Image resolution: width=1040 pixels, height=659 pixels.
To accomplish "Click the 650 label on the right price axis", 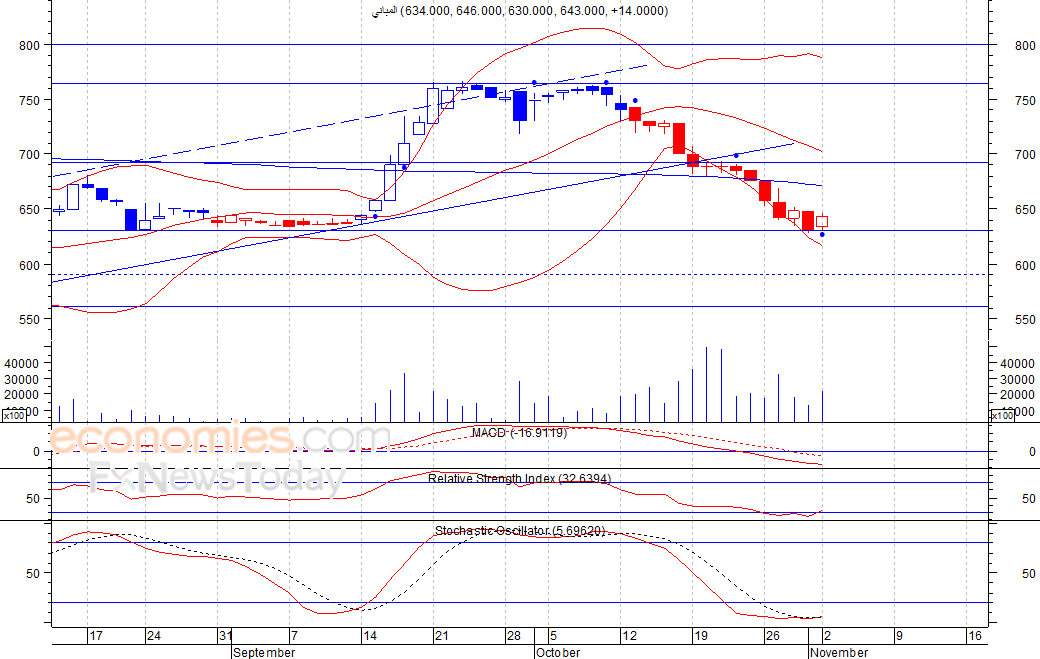I will tap(1025, 210).
